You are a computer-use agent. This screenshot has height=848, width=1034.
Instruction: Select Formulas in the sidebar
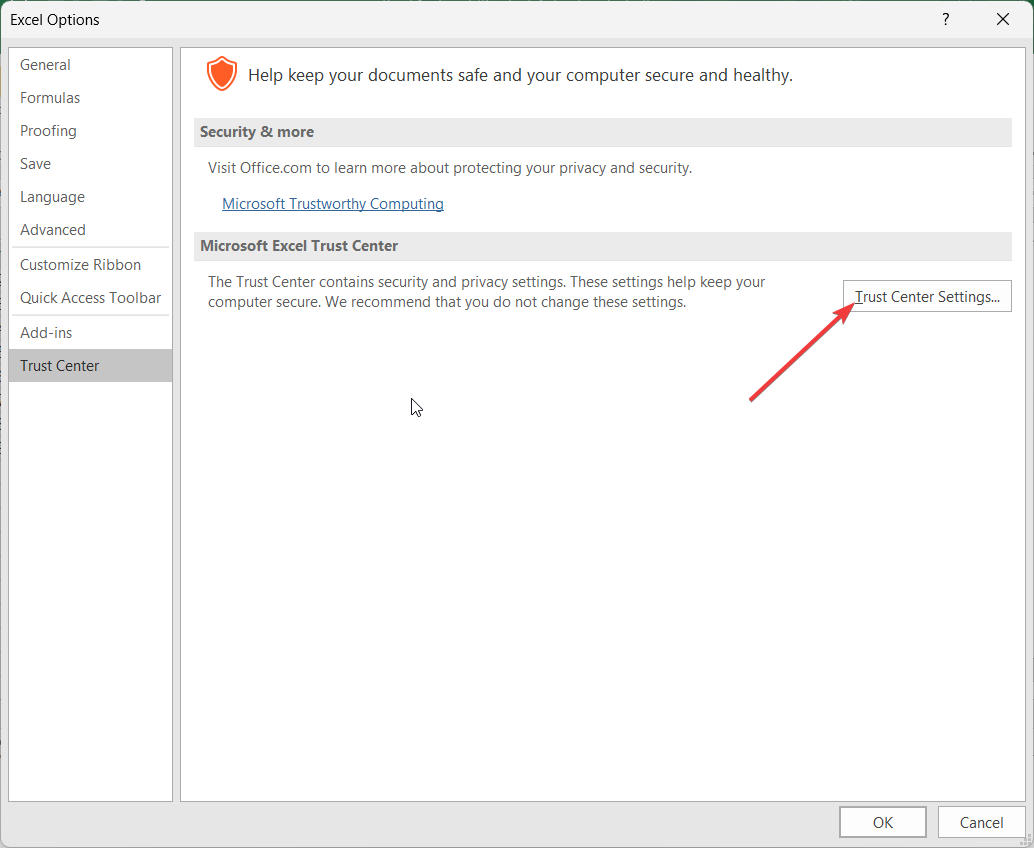click(x=90, y=98)
